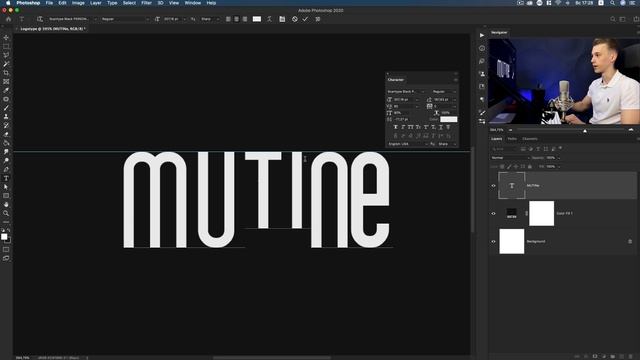Screen dimensions: 640x360
Task: Select the Frame tool
Action: click(6, 82)
